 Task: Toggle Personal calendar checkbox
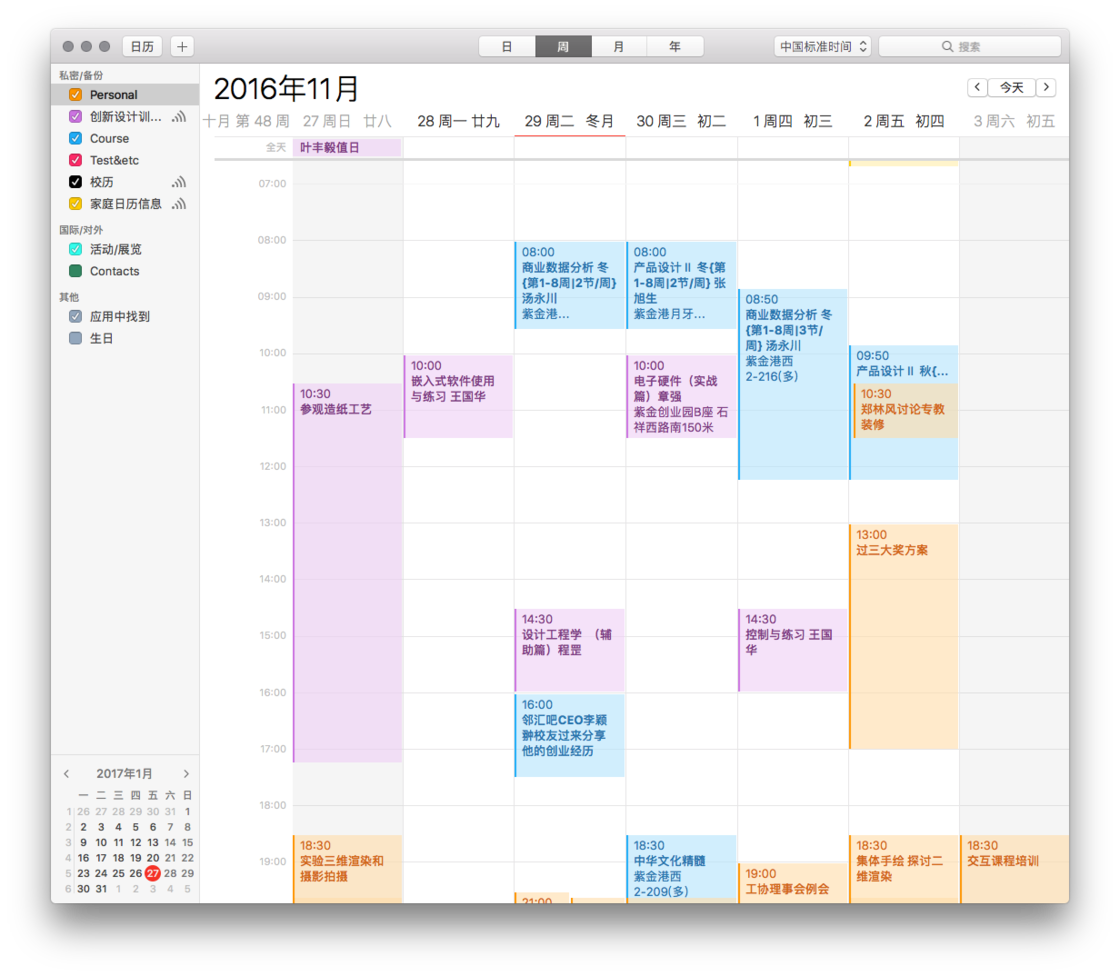(75, 94)
